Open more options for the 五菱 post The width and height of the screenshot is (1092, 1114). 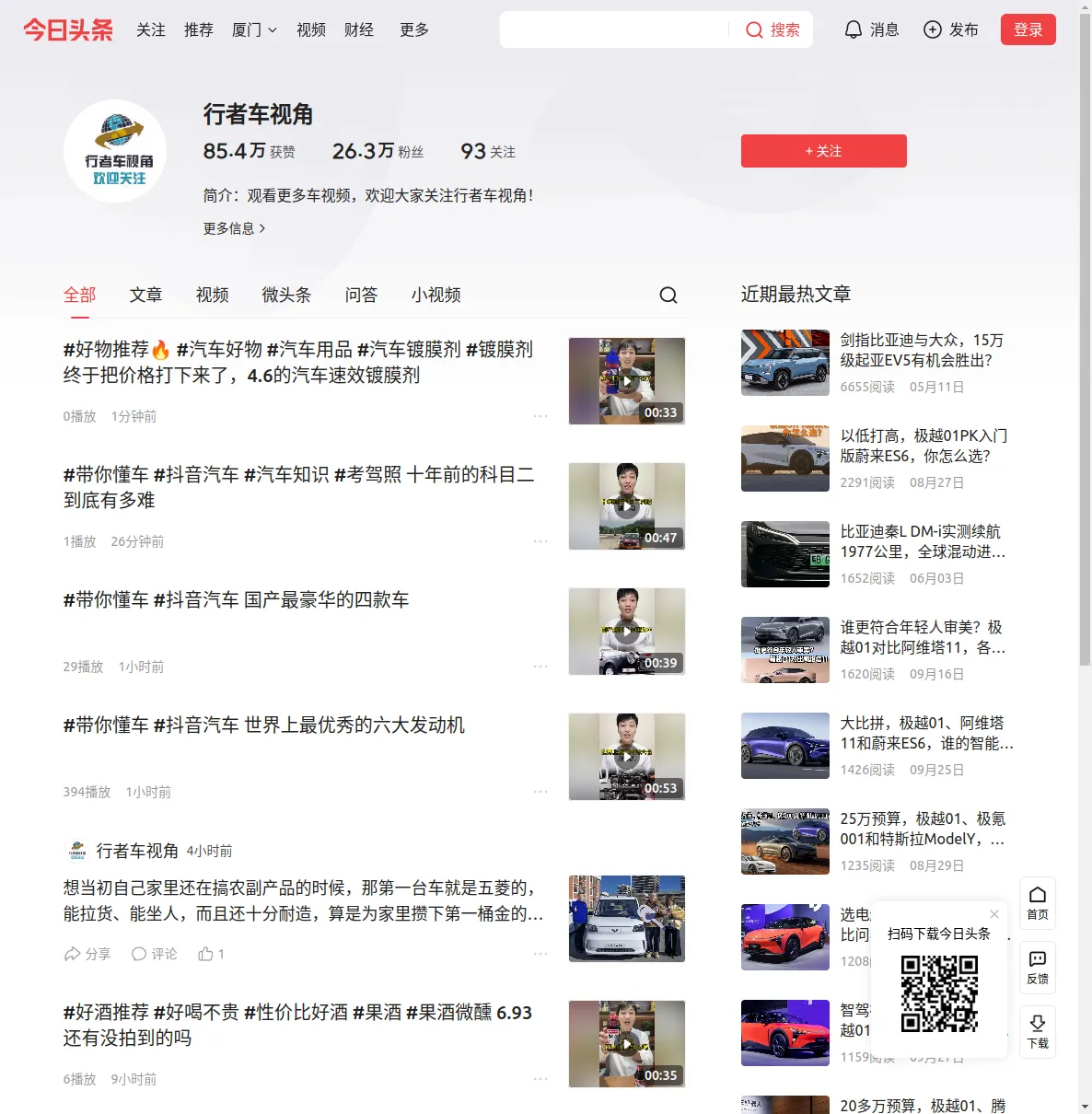tap(540, 954)
